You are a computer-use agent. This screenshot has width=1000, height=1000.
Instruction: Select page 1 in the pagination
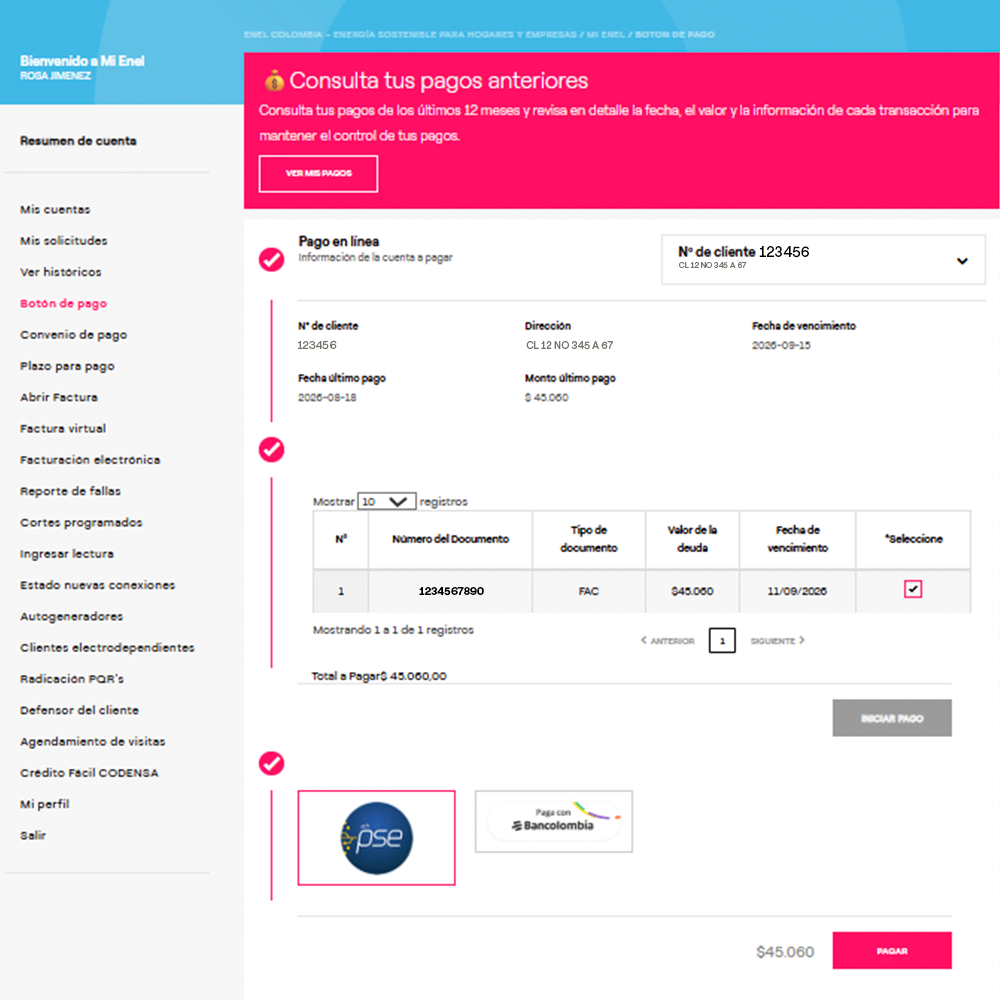[722, 640]
